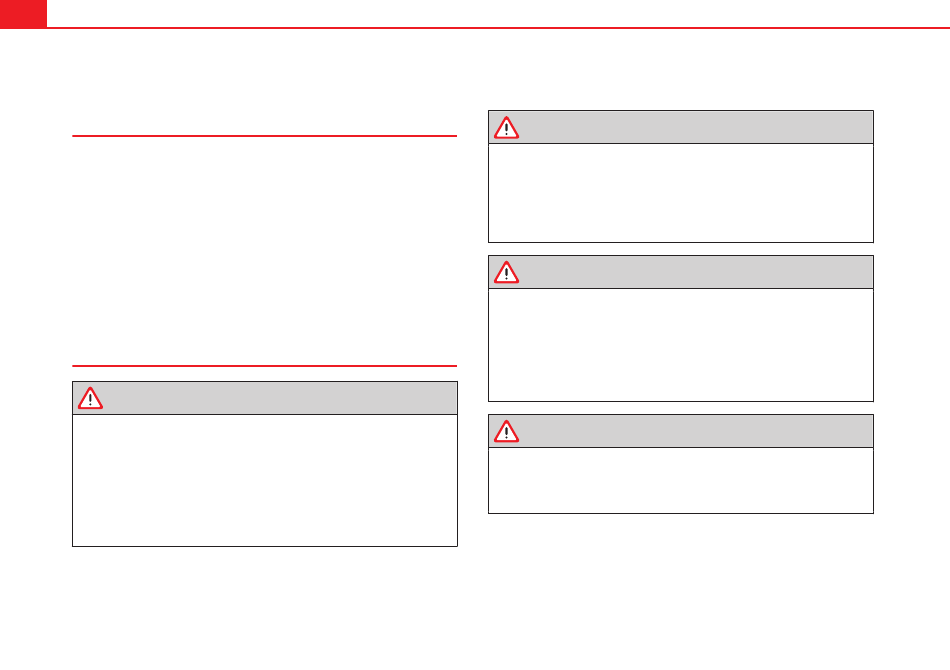
Task: Click the warning triangle in the middle right-column box
Action: 507,273
